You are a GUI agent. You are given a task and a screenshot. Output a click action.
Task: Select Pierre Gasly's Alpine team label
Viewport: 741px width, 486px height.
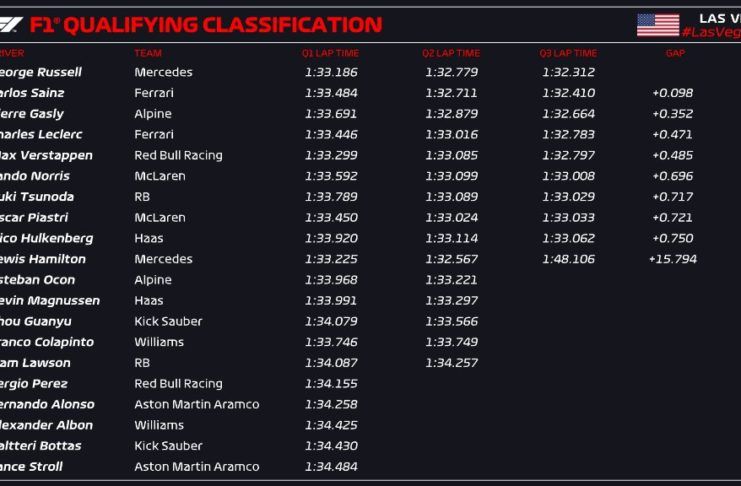point(153,114)
